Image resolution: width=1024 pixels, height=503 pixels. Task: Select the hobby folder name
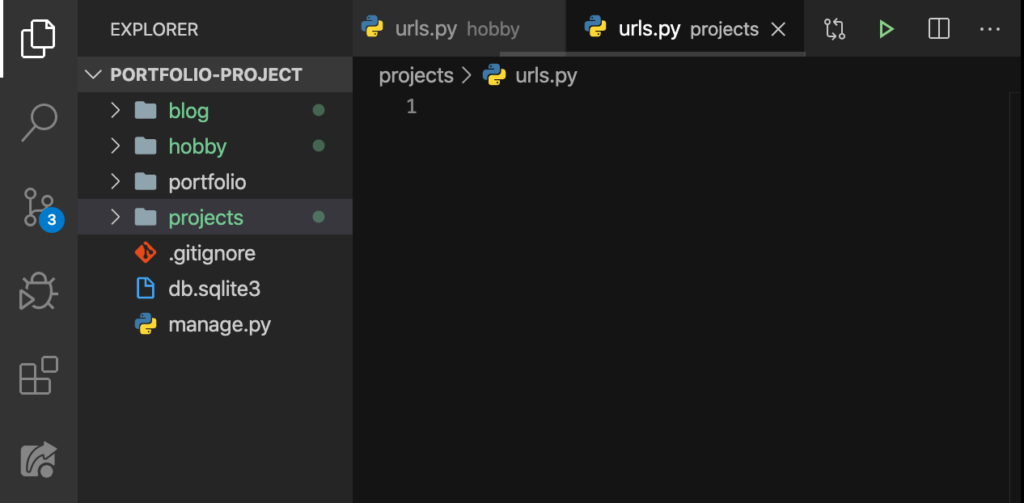(197, 146)
